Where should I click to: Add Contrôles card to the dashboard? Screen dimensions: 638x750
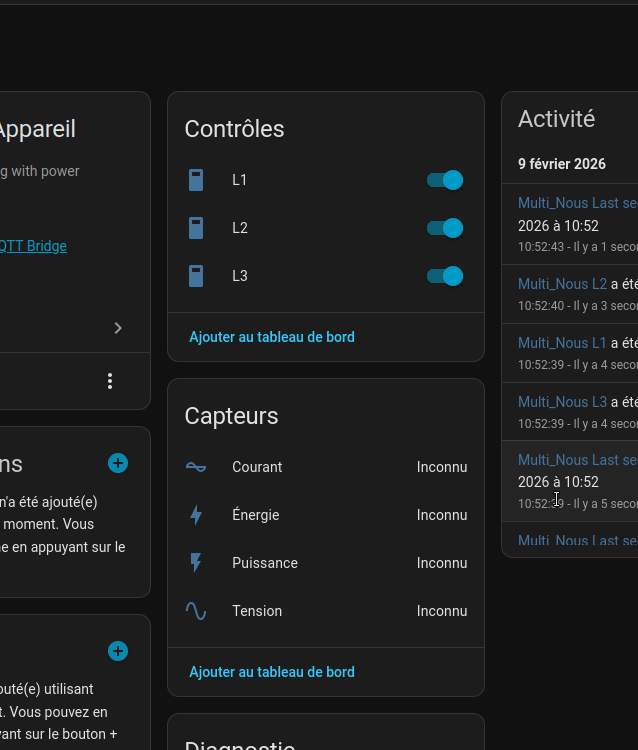pyautogui.click(x=272, y=337)
